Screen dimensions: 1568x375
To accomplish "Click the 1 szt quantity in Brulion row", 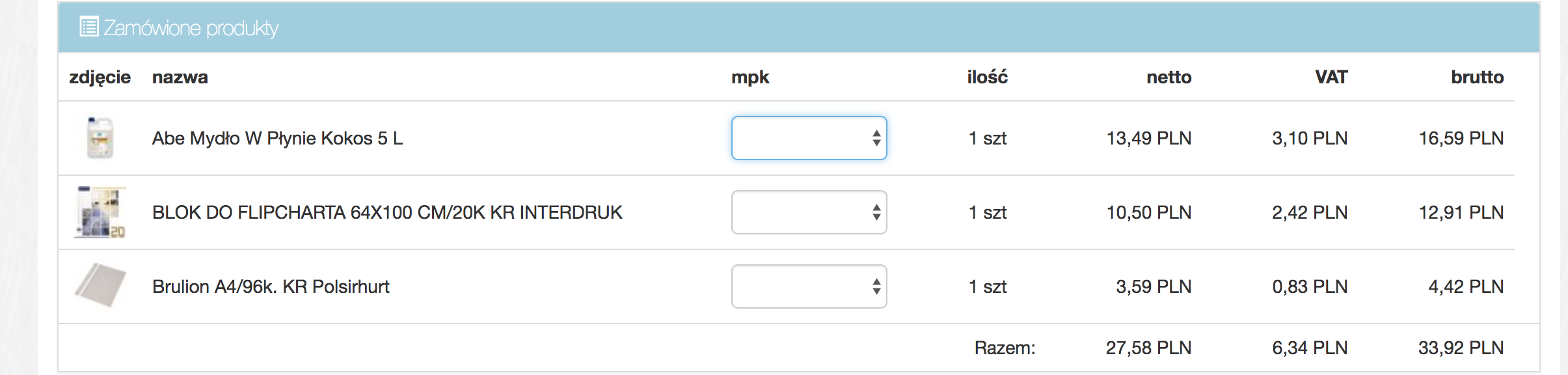I will click(x=987, y=287).
